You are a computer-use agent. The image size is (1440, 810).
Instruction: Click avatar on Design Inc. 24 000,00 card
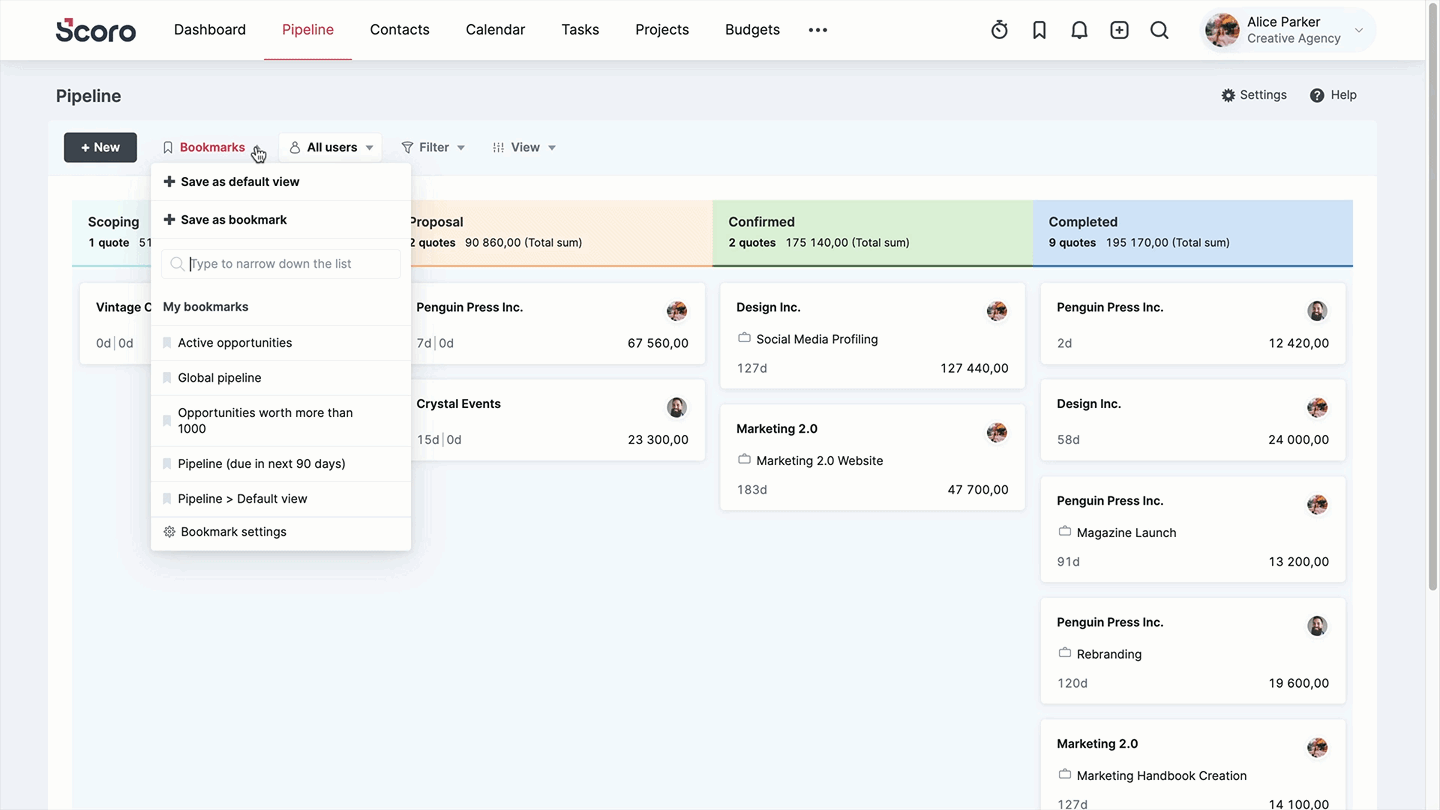tap(1317, 407)
